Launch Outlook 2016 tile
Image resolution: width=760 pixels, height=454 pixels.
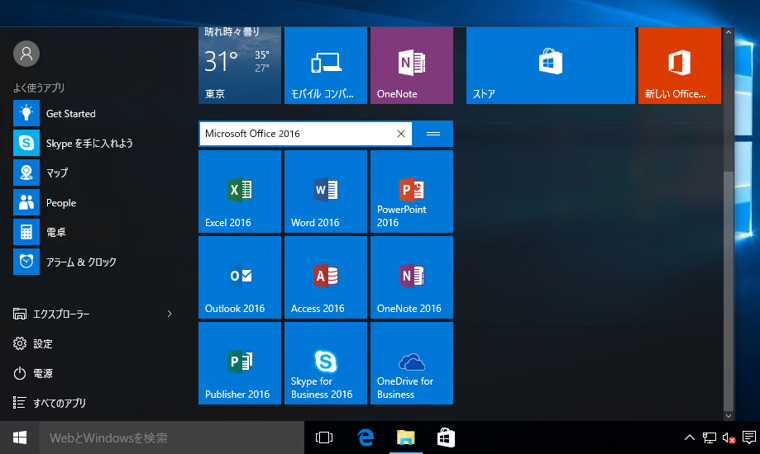coord(239,277)
